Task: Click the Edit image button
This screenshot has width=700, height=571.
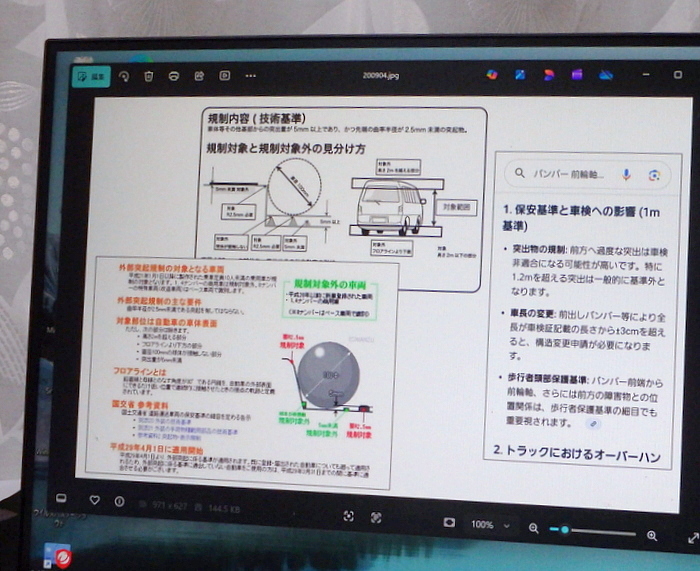Action: pos(90,74)
